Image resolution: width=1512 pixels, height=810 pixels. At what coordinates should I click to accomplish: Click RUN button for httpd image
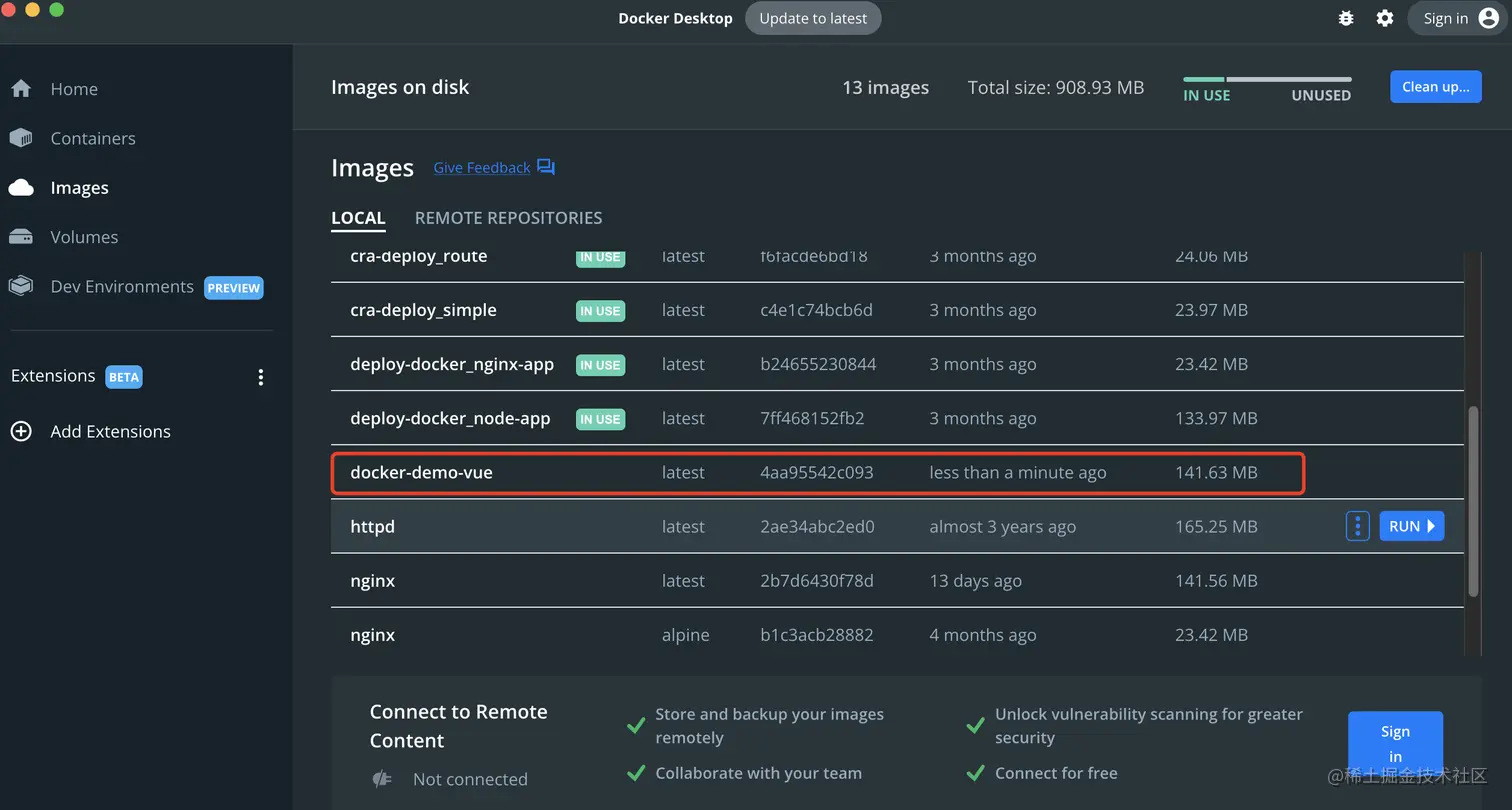coord(1411,526)
